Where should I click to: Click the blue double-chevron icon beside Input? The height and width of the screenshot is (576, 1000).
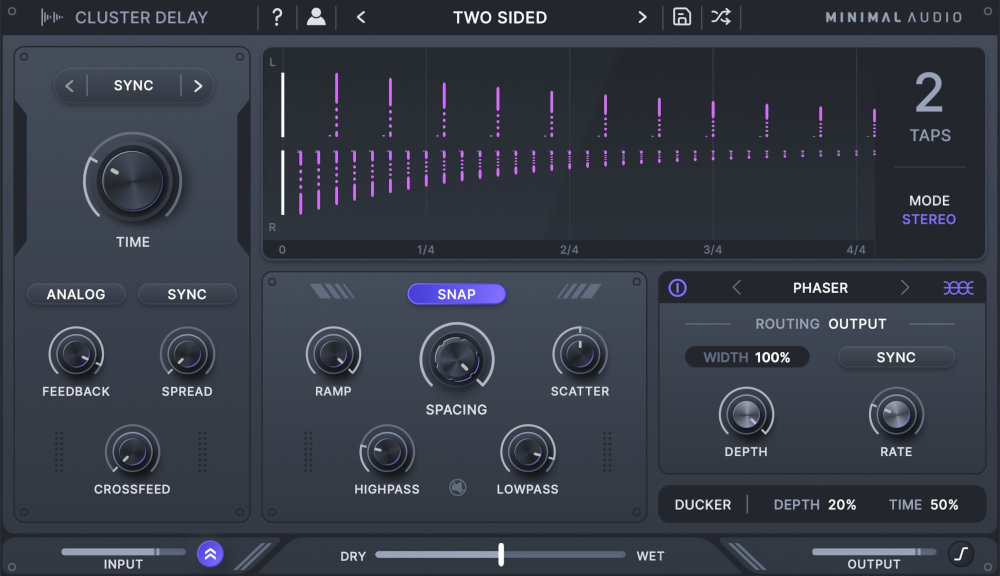pyautogui.click(x=210, y=555)
